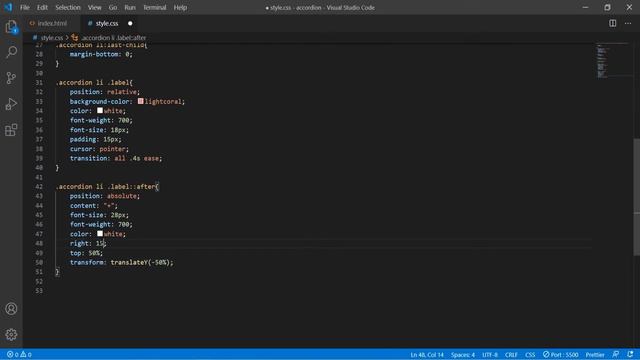Click line number 42 in the gutter
This screenshot has height=360, width=640.
tap(39, 187)
